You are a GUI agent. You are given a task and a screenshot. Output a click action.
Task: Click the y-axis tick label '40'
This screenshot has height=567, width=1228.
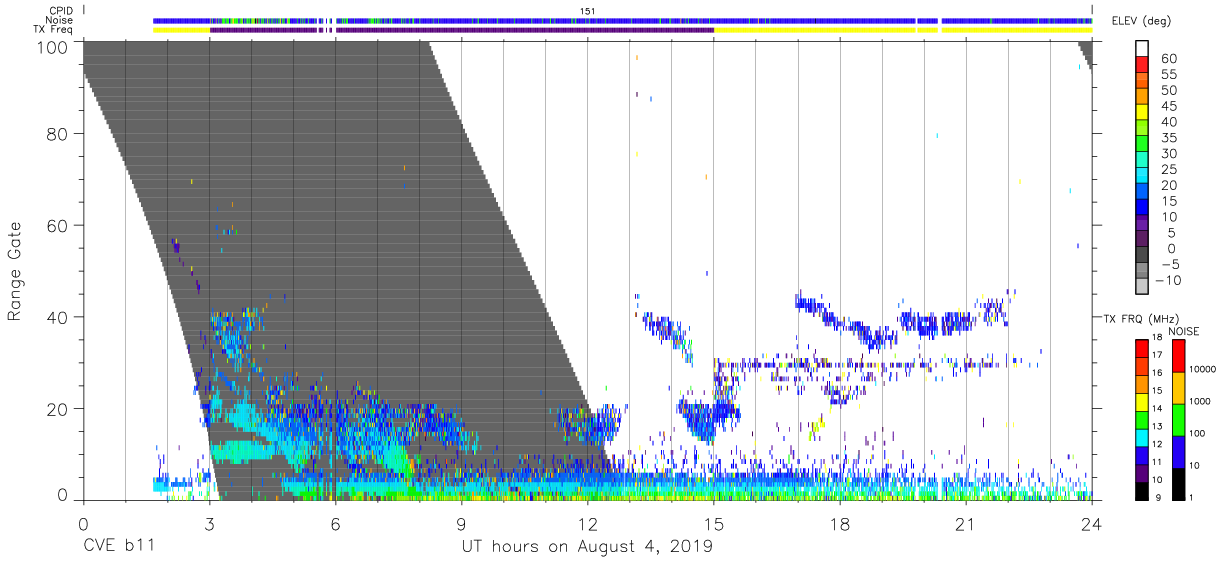(57, 316)
